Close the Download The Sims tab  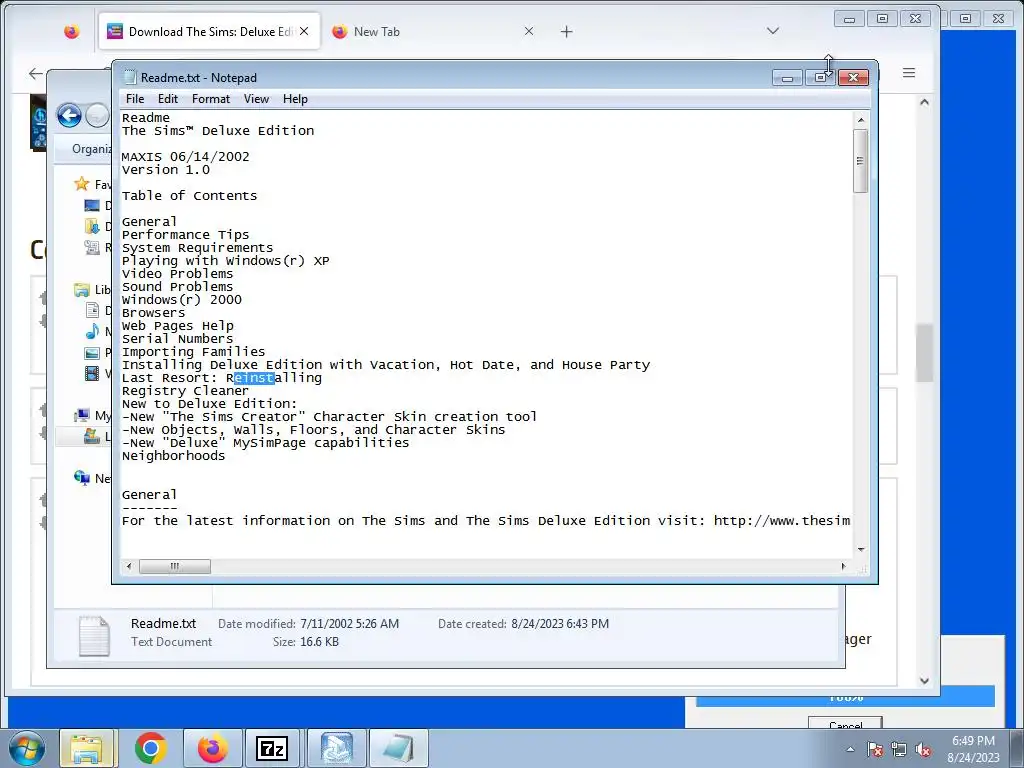tap(304, 31)
